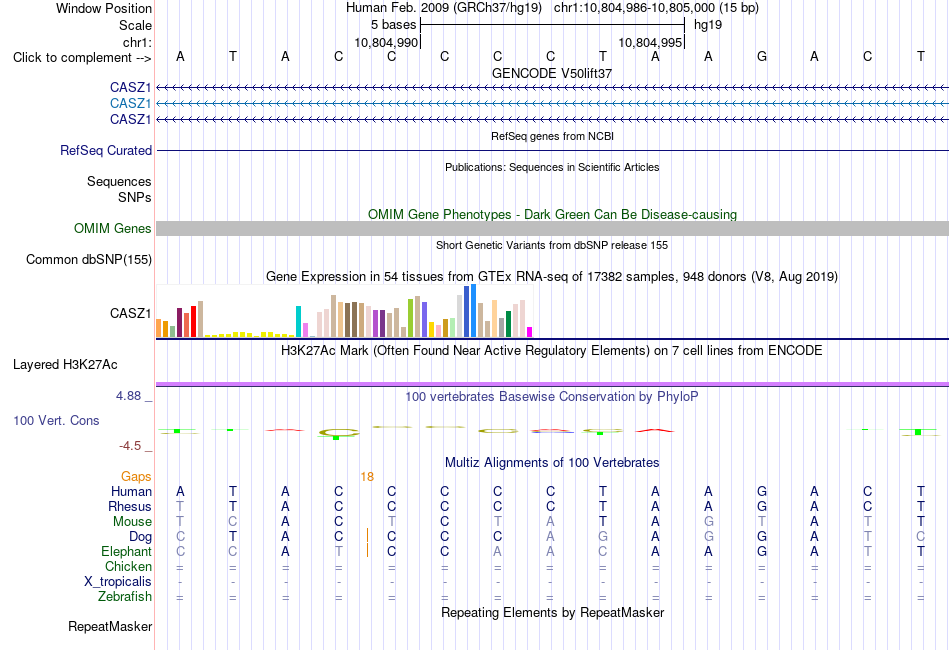Screen dimensions: 950x650
Task: Click the G base in complement row
Action: coord(762,56)
